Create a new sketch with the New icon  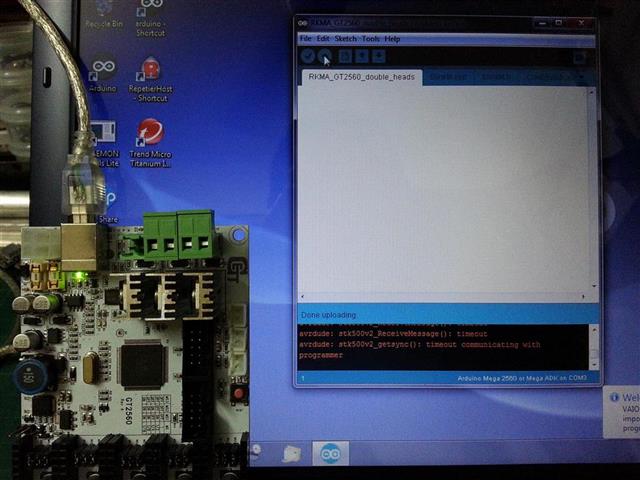[x=344, y=57]
